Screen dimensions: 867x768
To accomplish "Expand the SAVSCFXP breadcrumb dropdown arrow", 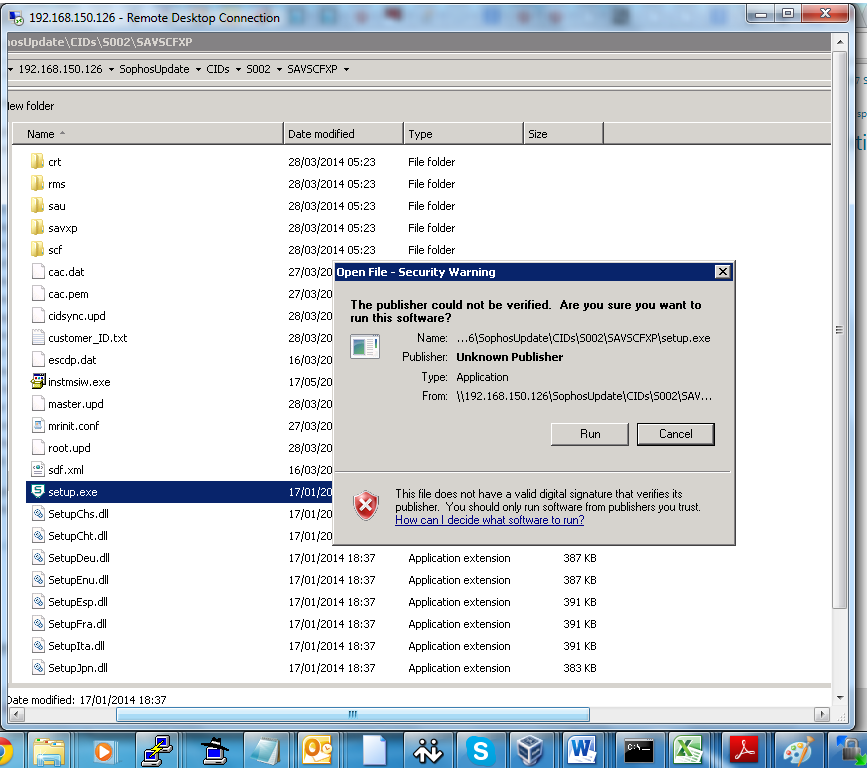I will (x=346, y=70).
